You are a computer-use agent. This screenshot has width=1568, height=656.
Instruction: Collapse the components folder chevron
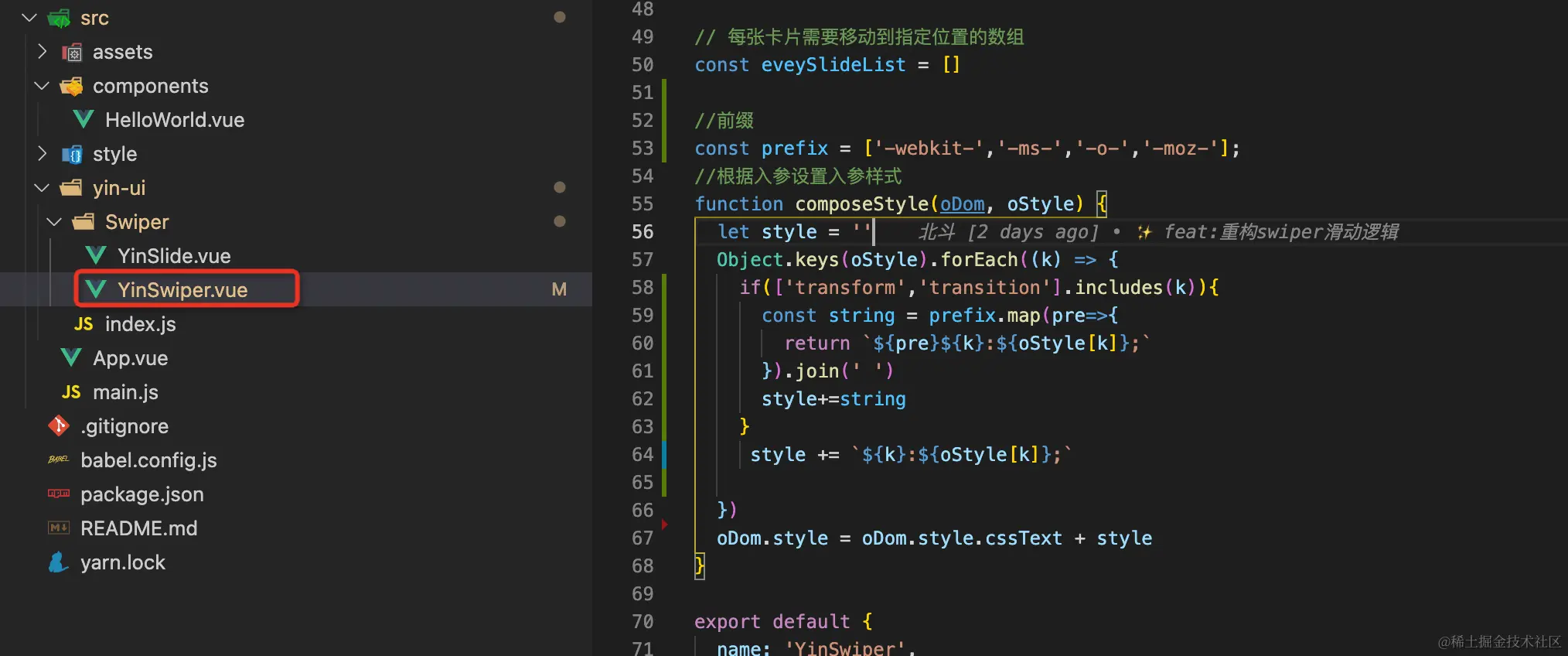tap(42, 86)
